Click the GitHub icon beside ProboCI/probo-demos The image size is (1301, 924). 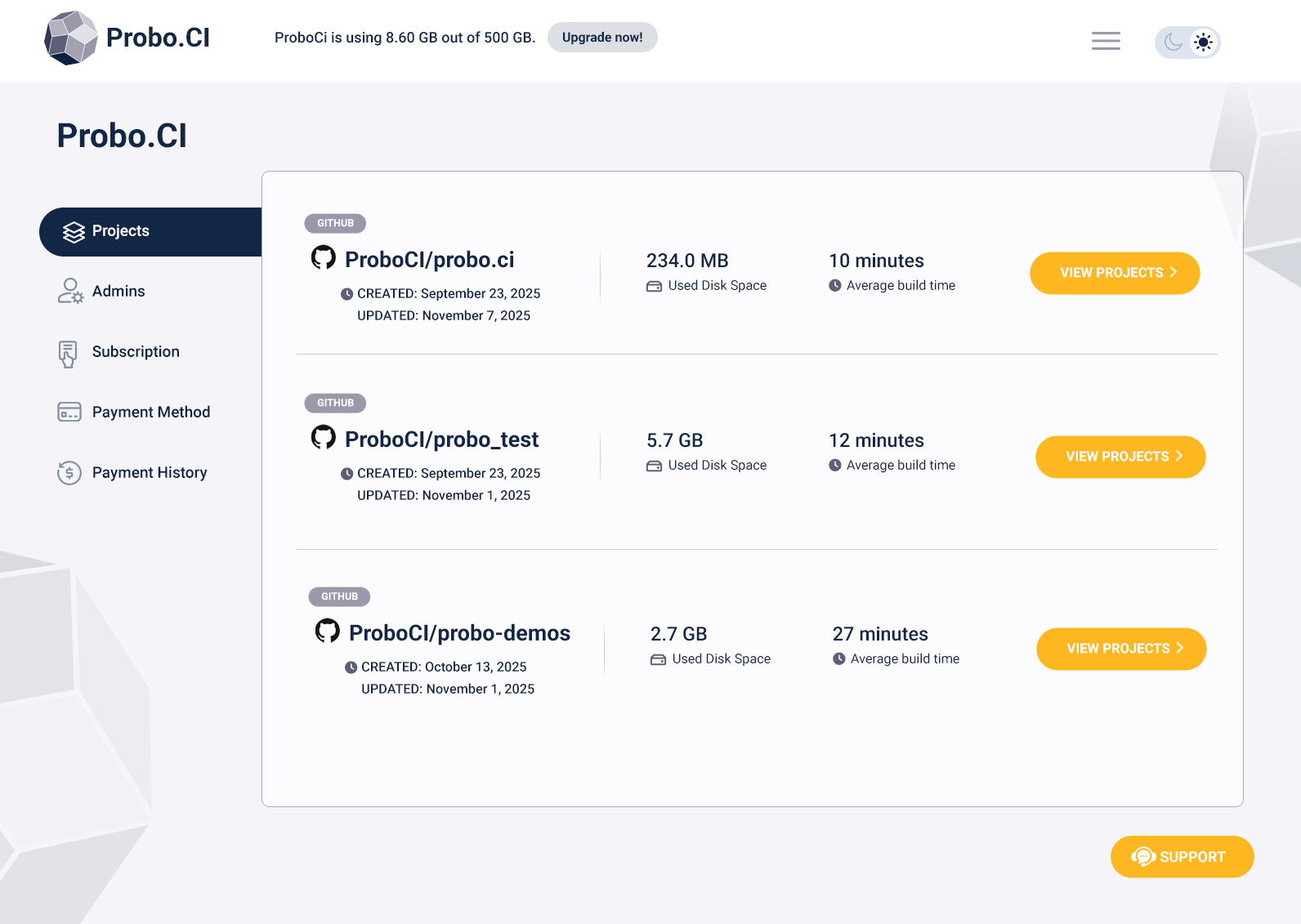tap(328, 631)
